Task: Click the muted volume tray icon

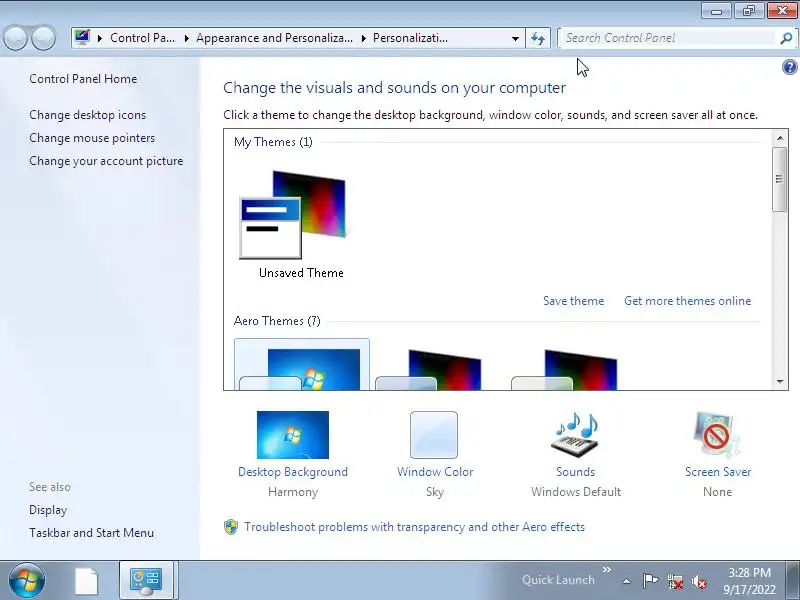Action: coord(698,581)
